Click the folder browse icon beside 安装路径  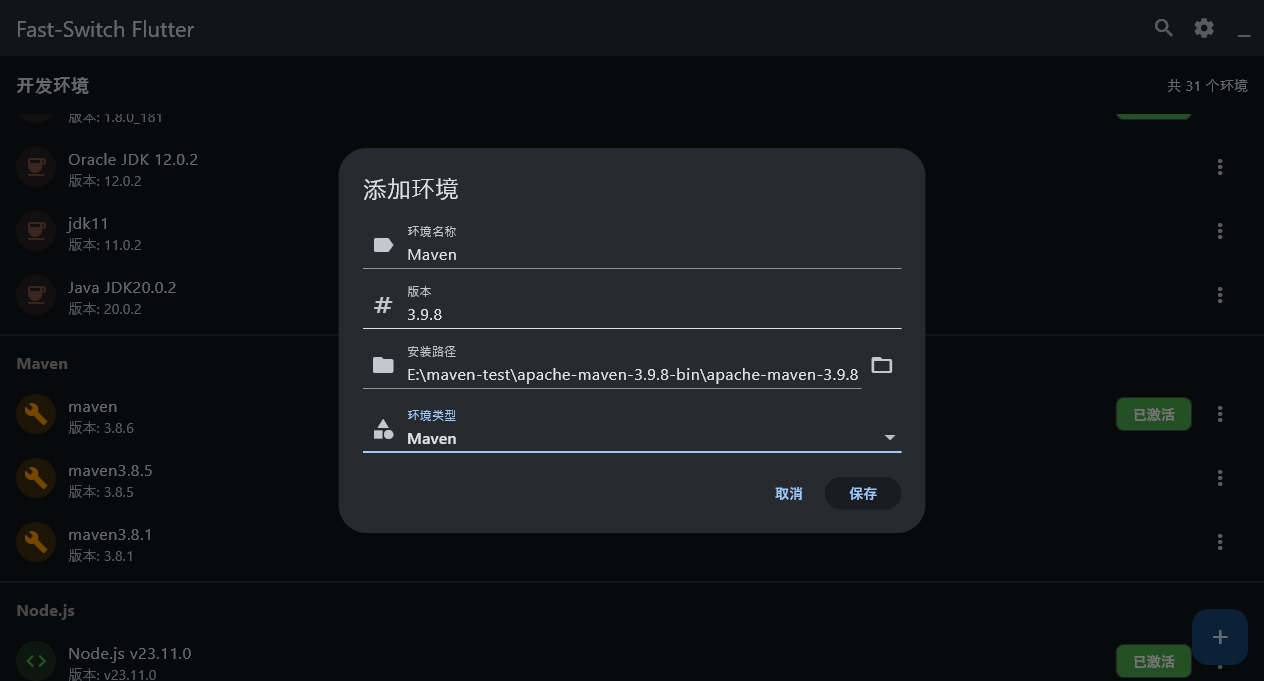pyautogui.click(x=881, y=365)
